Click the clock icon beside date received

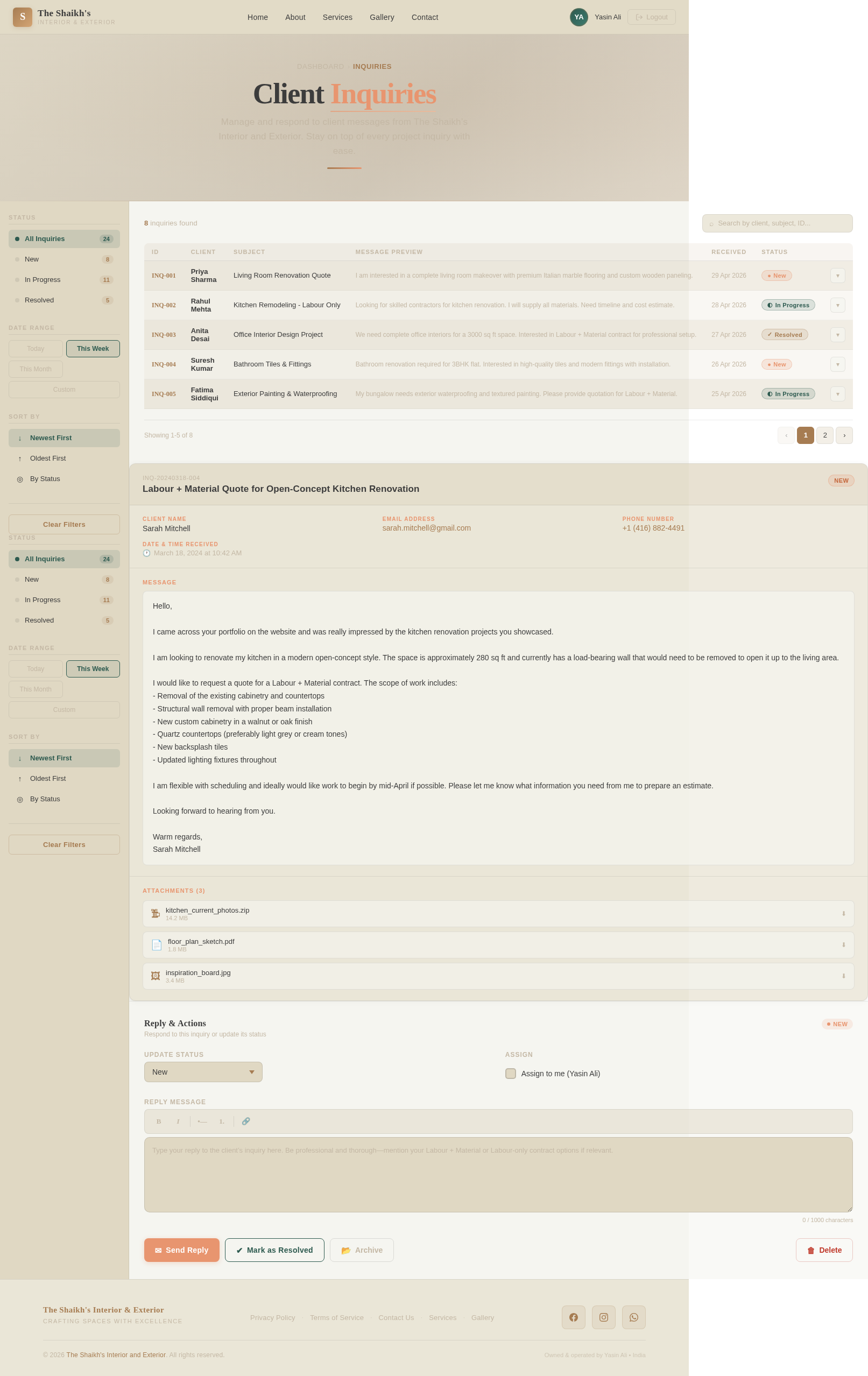click(x=146, y=553)
